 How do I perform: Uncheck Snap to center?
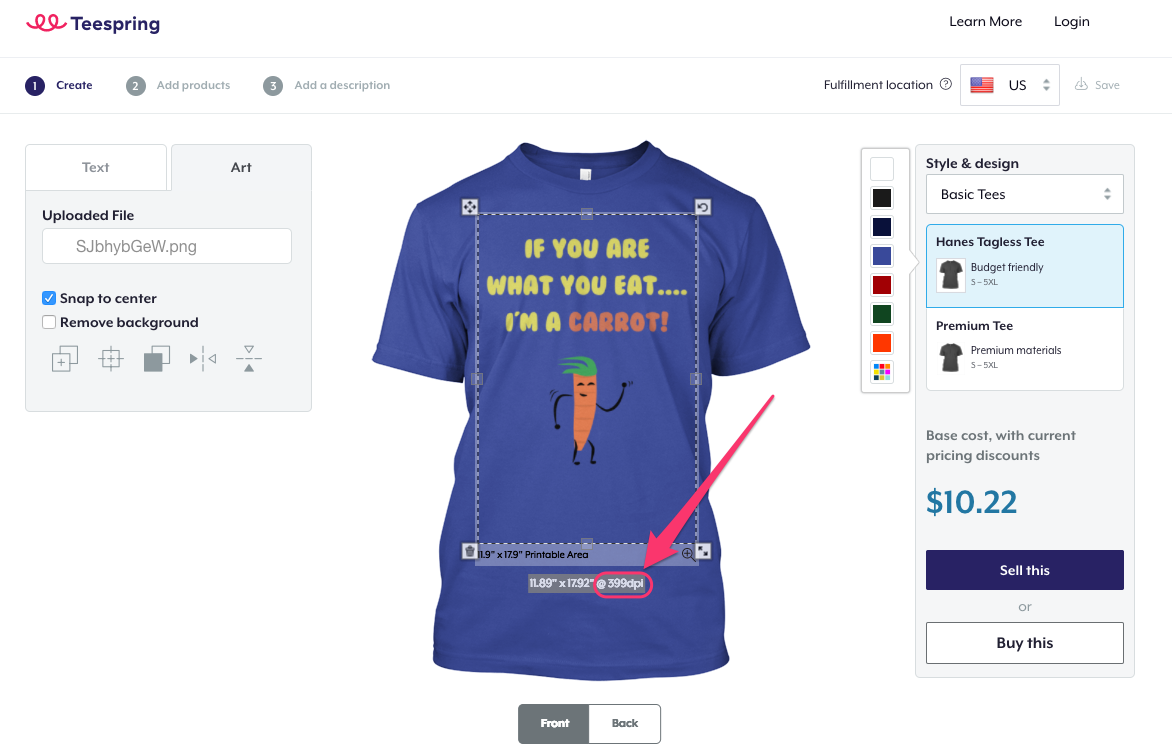[x=49, y=298]
